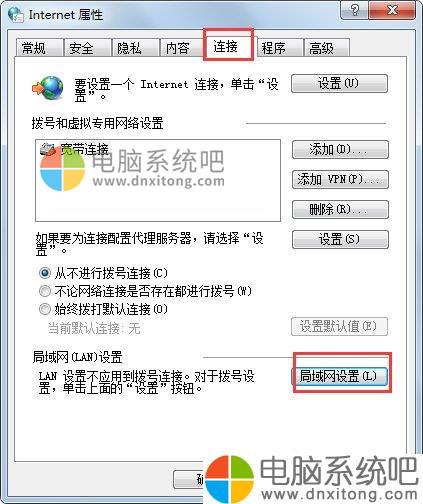Open the 高级 tab
The image size is (423, 504).
[327, 48]
